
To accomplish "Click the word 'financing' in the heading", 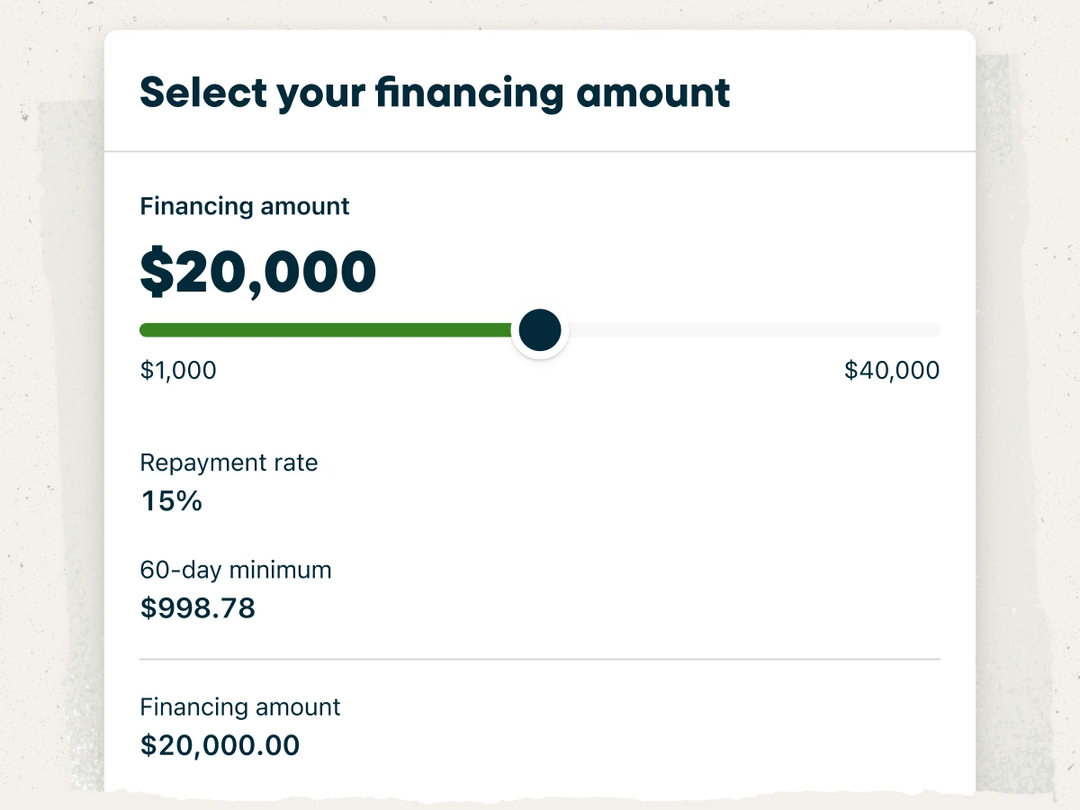I will point(469,93).
